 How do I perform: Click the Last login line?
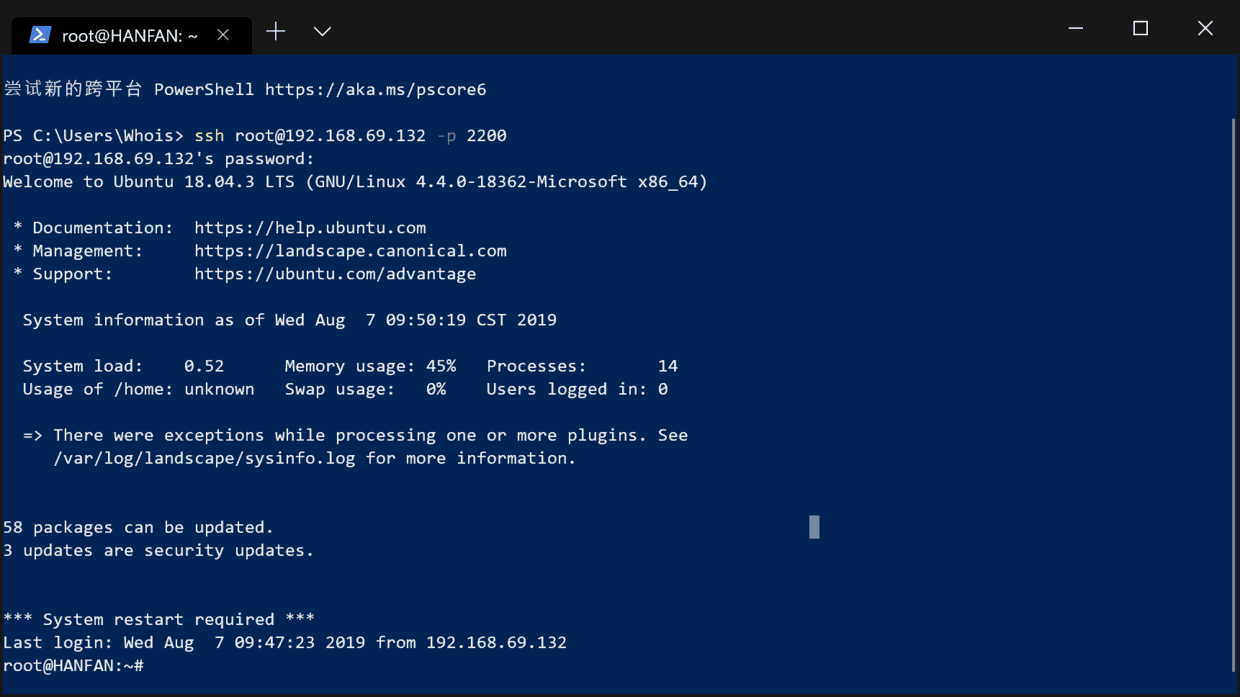(x=285, y=643)
